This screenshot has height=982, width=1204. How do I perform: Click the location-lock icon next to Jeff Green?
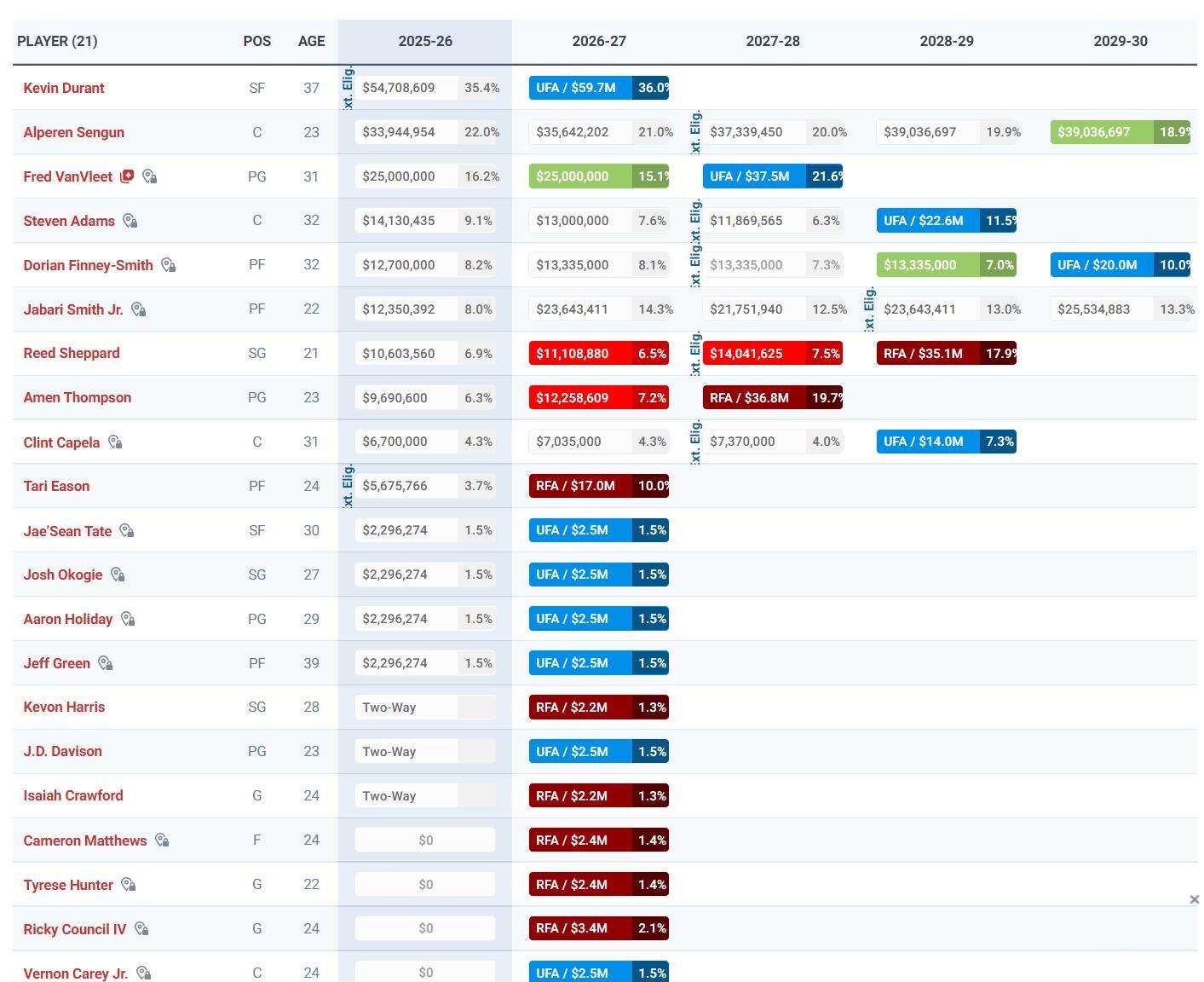pyautogui.click(x=105, y=663)
